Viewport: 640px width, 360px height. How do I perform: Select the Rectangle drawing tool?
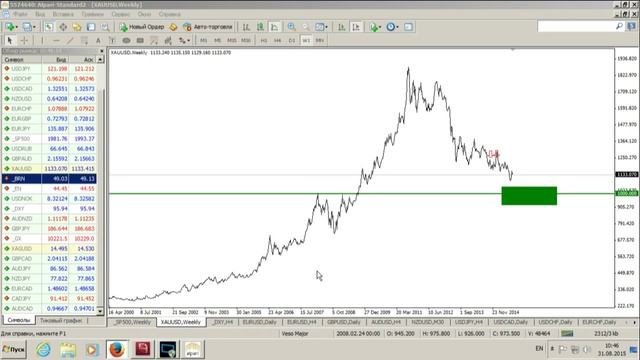point(140,40)
